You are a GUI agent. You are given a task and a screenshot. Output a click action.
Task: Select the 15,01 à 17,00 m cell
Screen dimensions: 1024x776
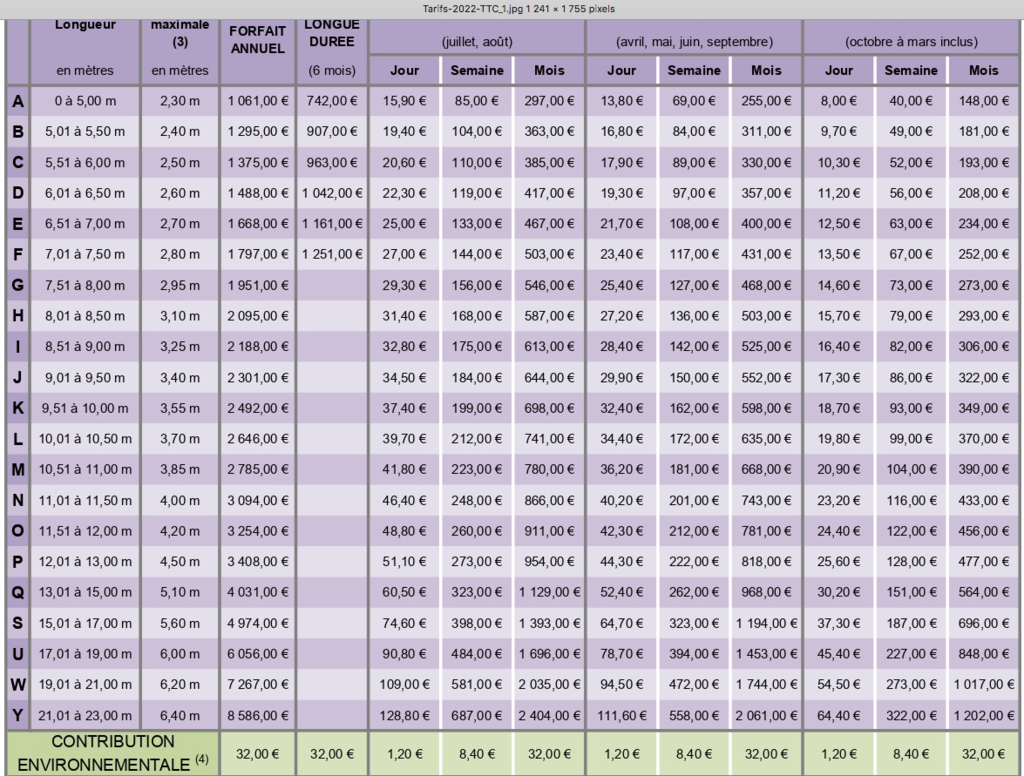click(85, 623)
